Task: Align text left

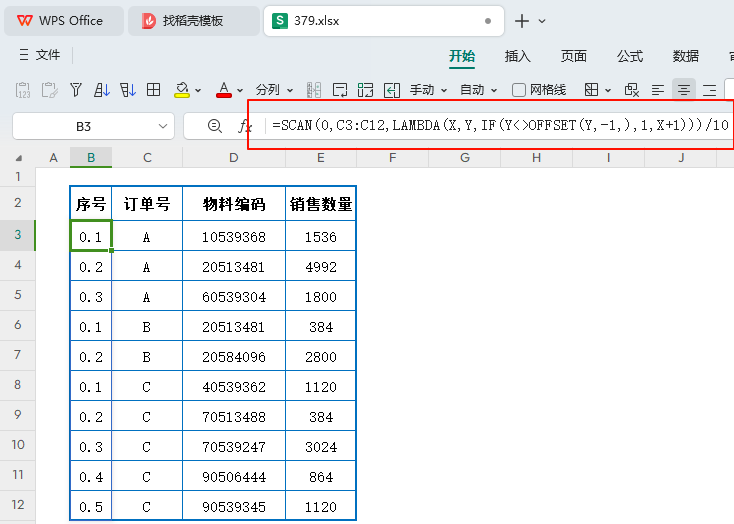Action: [658, 89]
